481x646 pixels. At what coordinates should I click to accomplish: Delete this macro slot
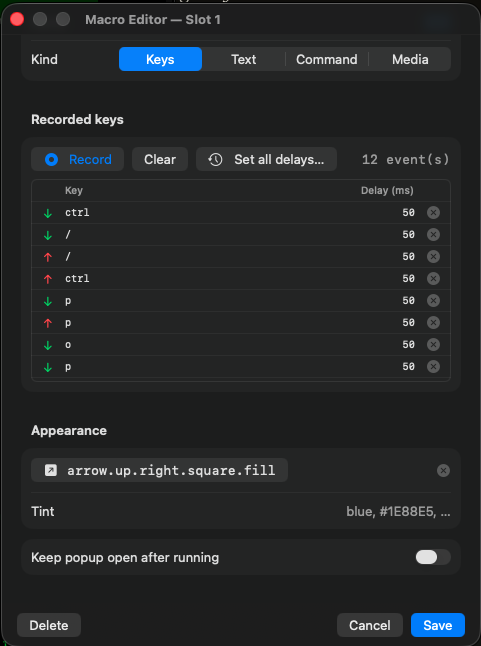(x=49, y=625)
